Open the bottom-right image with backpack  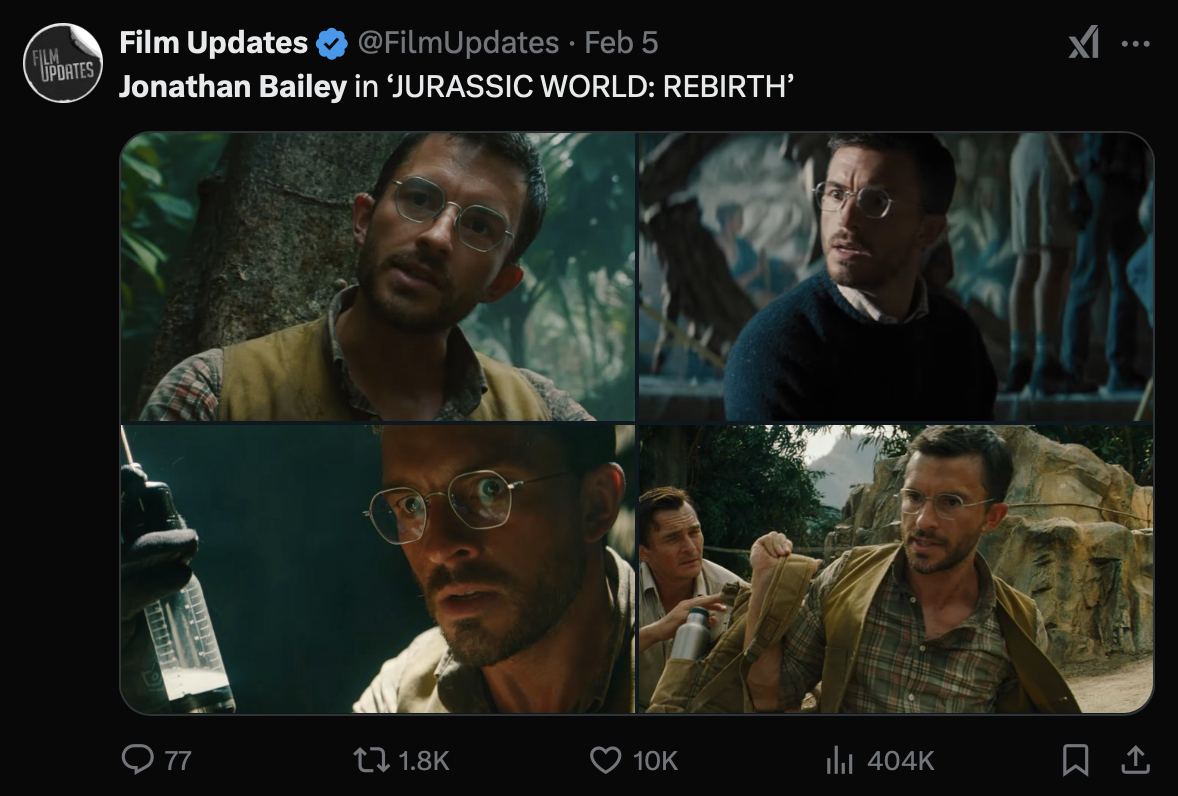click(896, 569)
